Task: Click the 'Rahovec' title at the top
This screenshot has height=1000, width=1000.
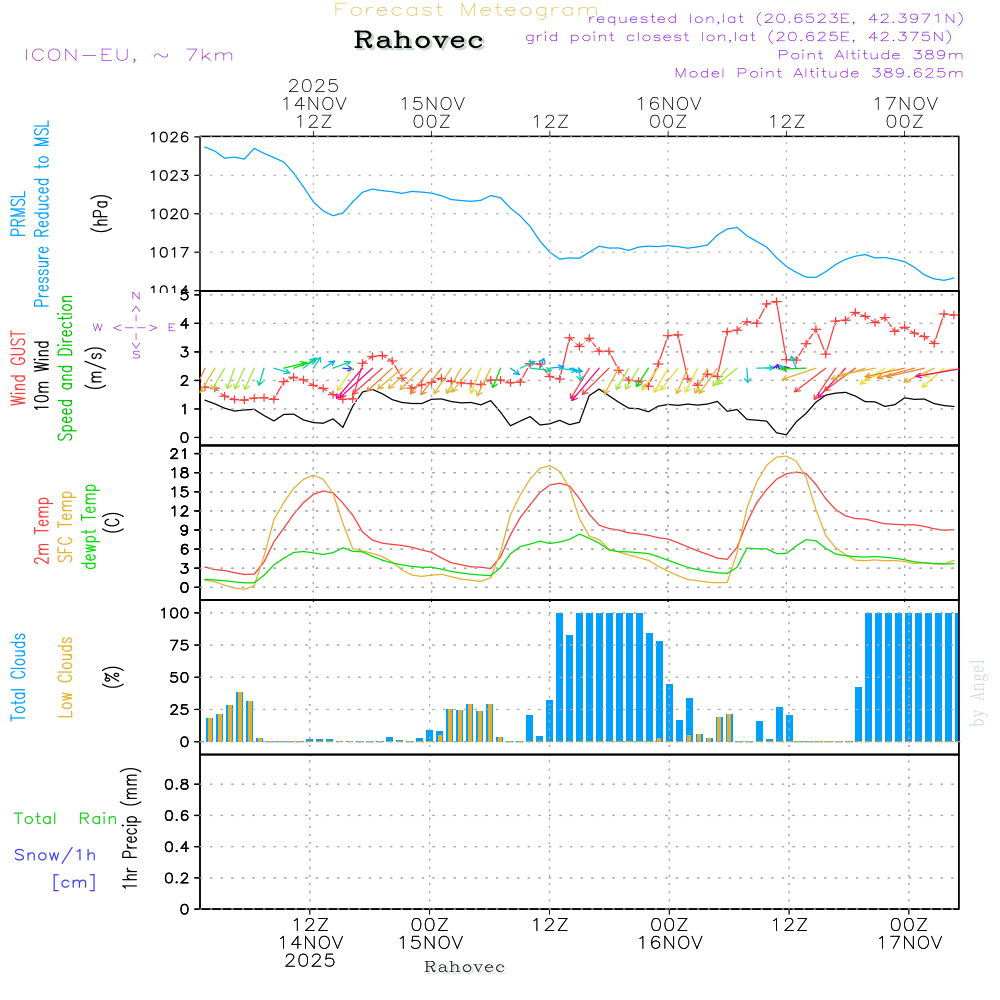Action: (419, 41)
